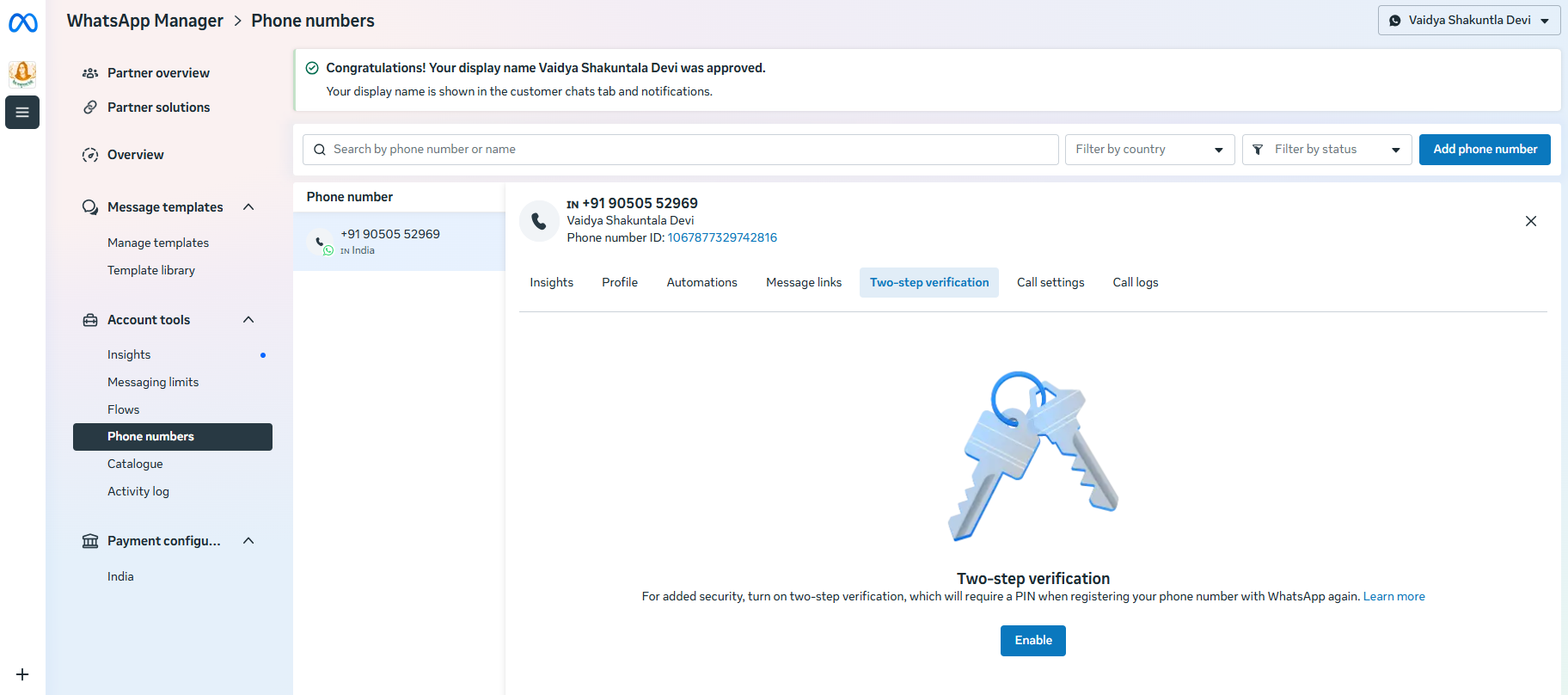
Task: Open Manage templates
Action: (158, 243)
